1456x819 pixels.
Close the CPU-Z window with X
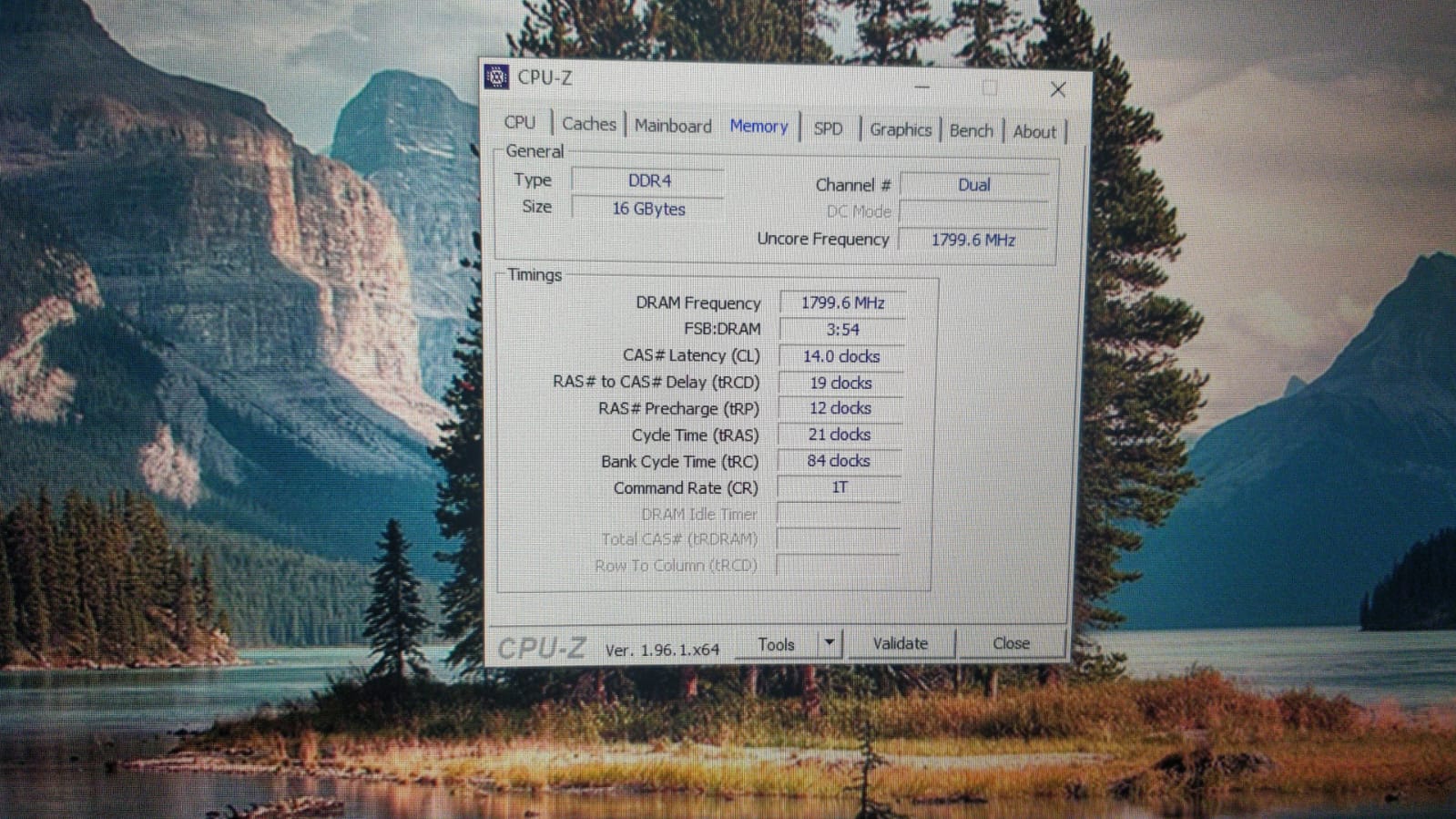click(1057, 89)
